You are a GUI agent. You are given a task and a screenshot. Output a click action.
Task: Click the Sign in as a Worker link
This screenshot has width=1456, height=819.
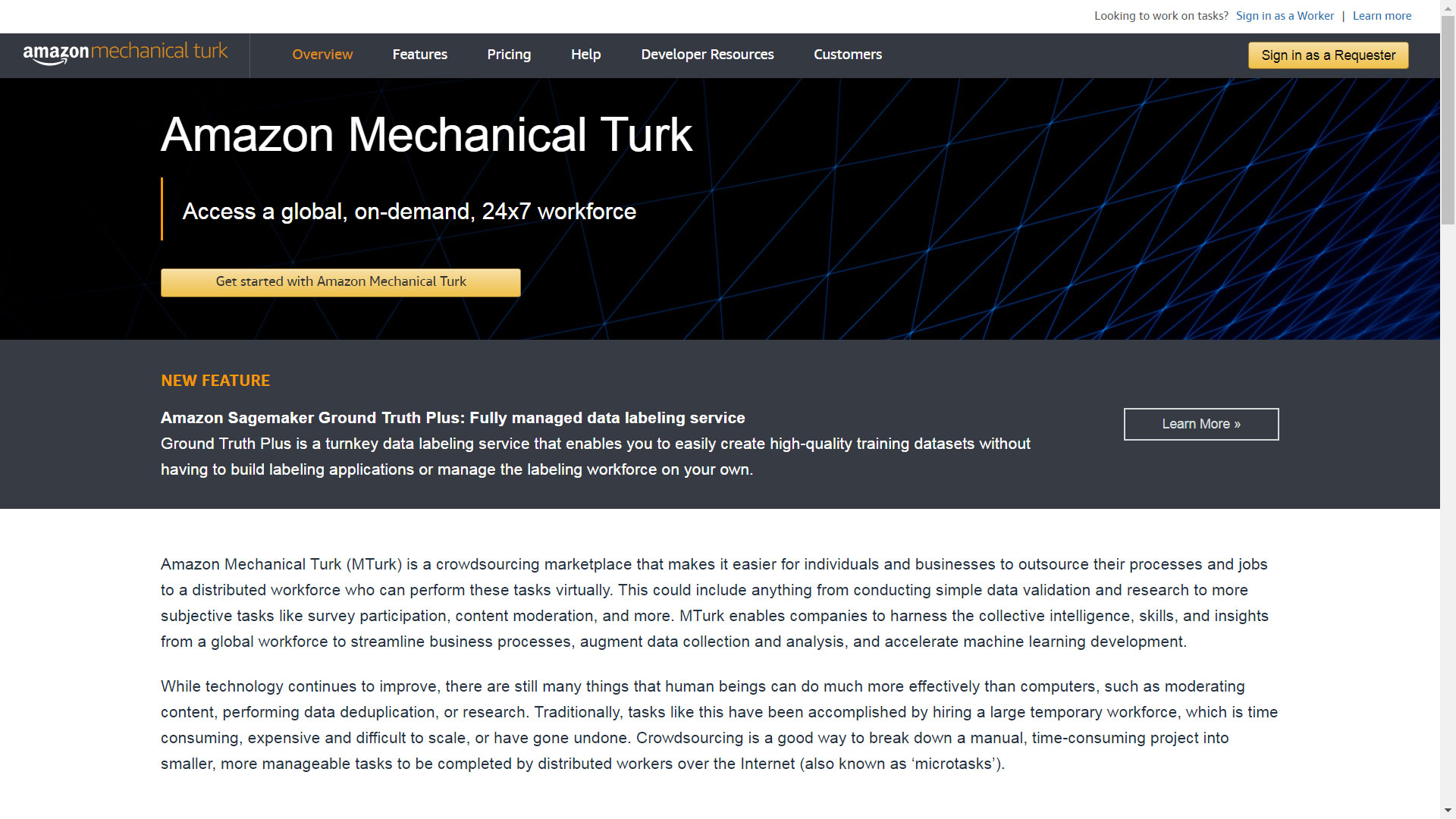click(x=1285, y=16)
